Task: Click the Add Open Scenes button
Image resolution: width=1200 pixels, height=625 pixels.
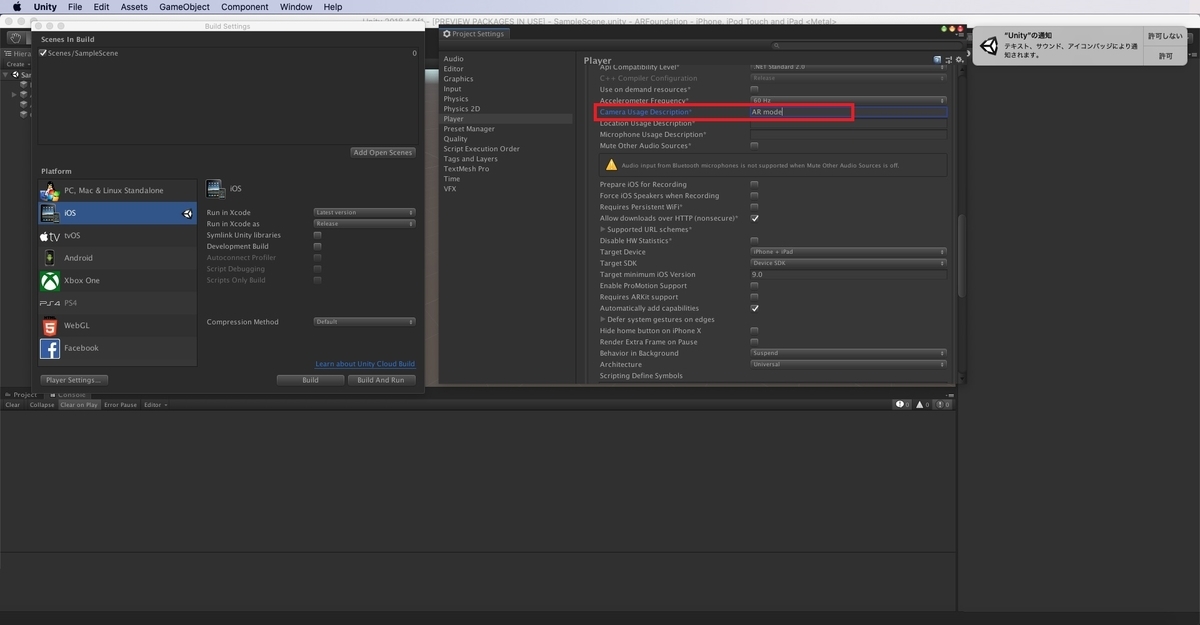Action: (x=383, y=152)
